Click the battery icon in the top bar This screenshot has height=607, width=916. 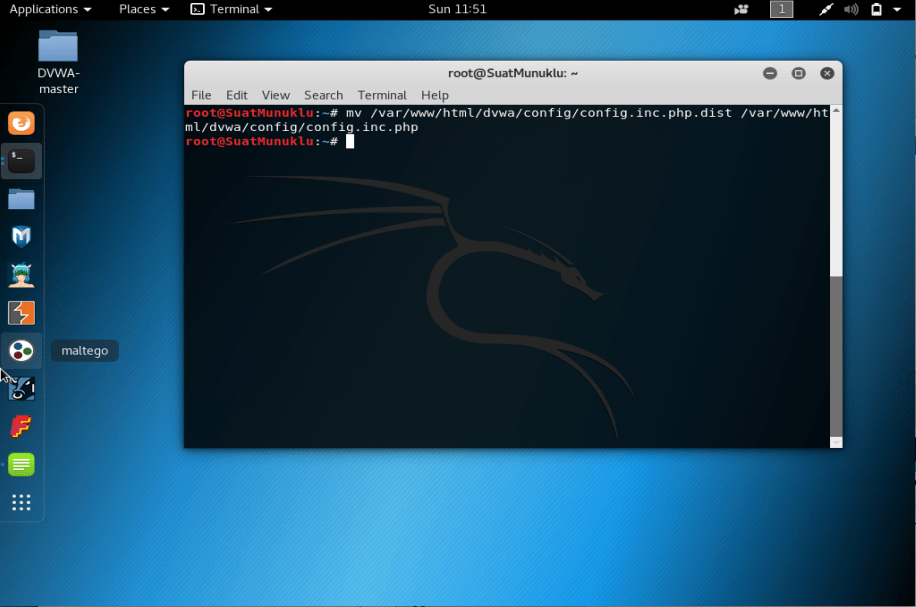pos(876,9)
